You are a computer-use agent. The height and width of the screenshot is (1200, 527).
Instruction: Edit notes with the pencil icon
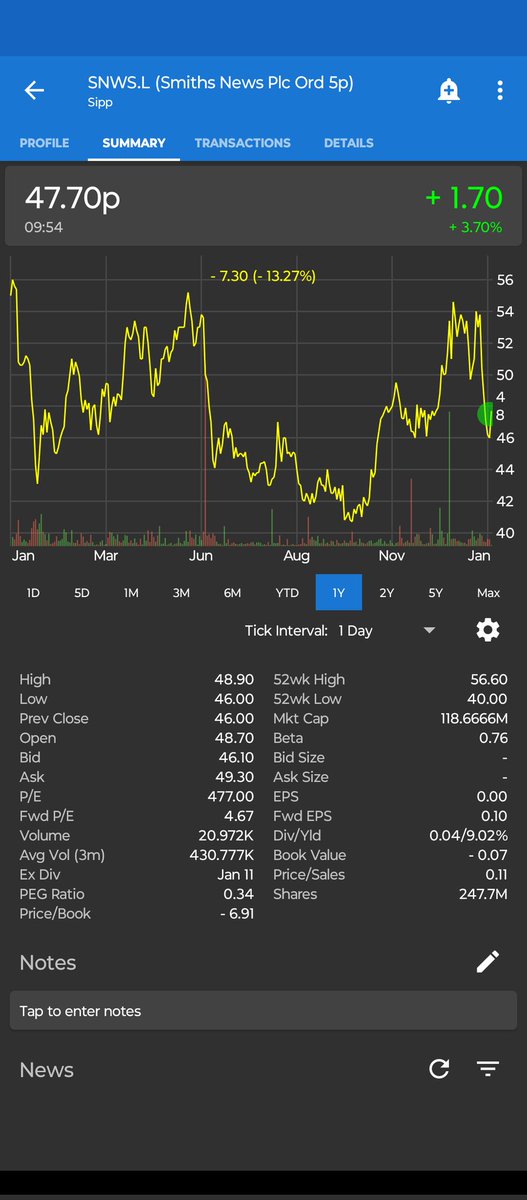pos(487,962)
